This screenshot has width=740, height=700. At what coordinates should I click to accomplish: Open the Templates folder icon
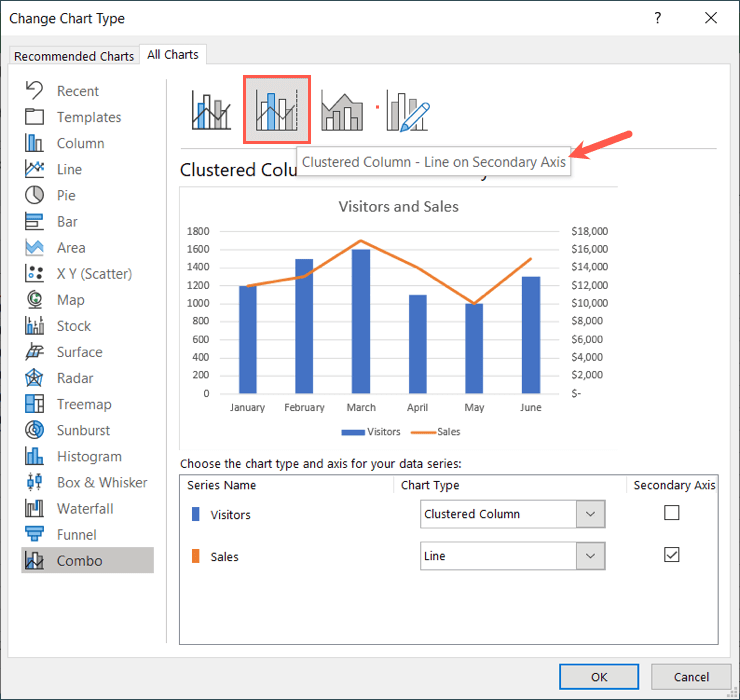pos(34,117)
